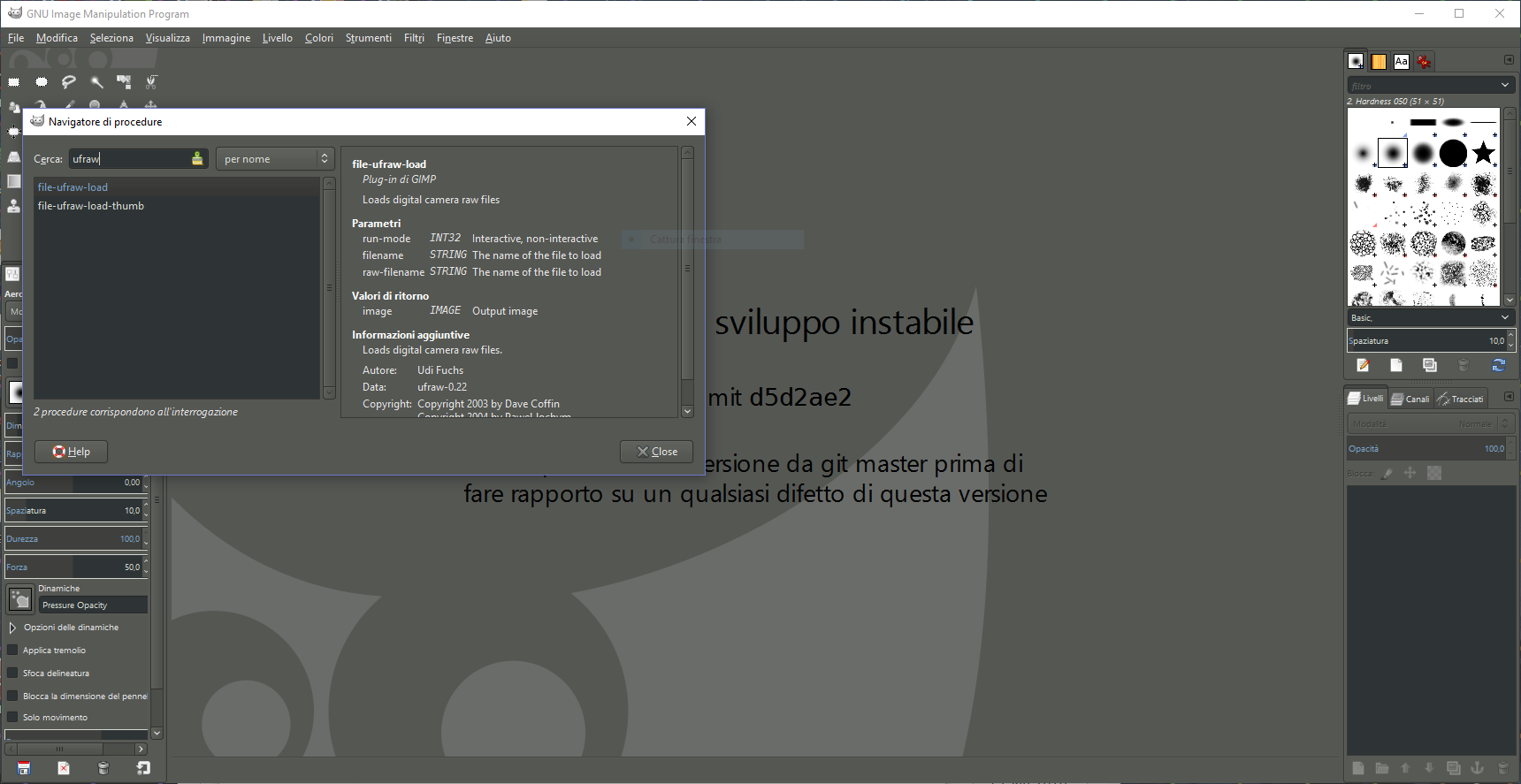This screenshot has width=1521, height=784.
Task: Select the gradient tool in toolbox
Action: pos(14,181)
